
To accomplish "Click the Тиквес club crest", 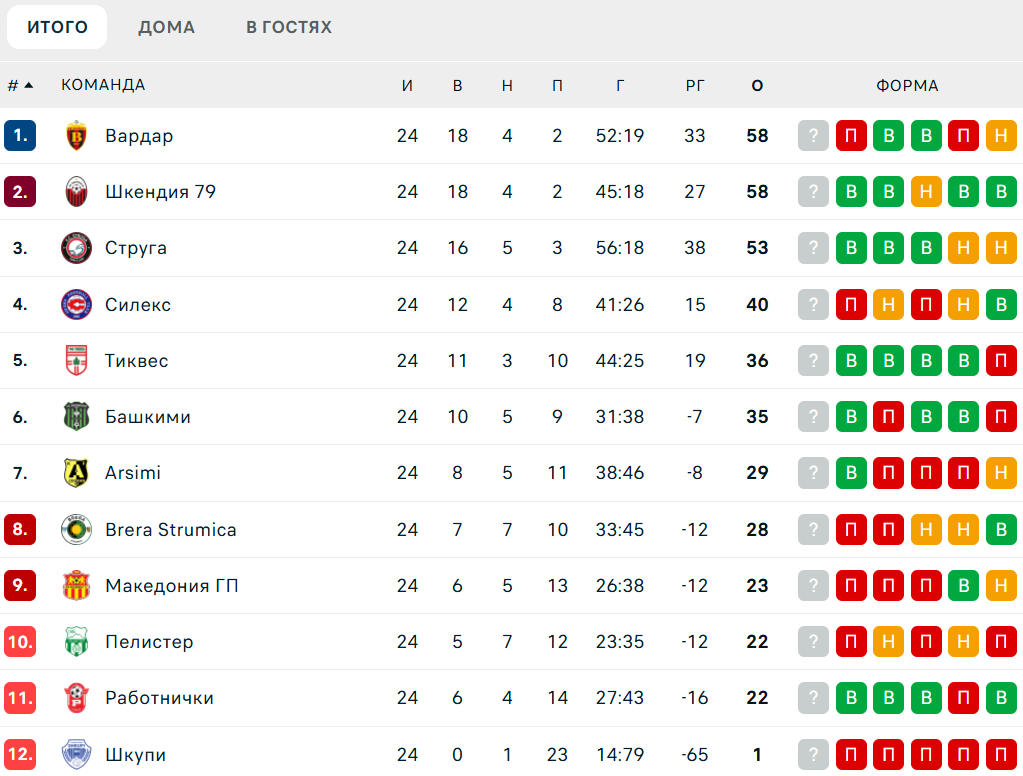I will (76, 360).
